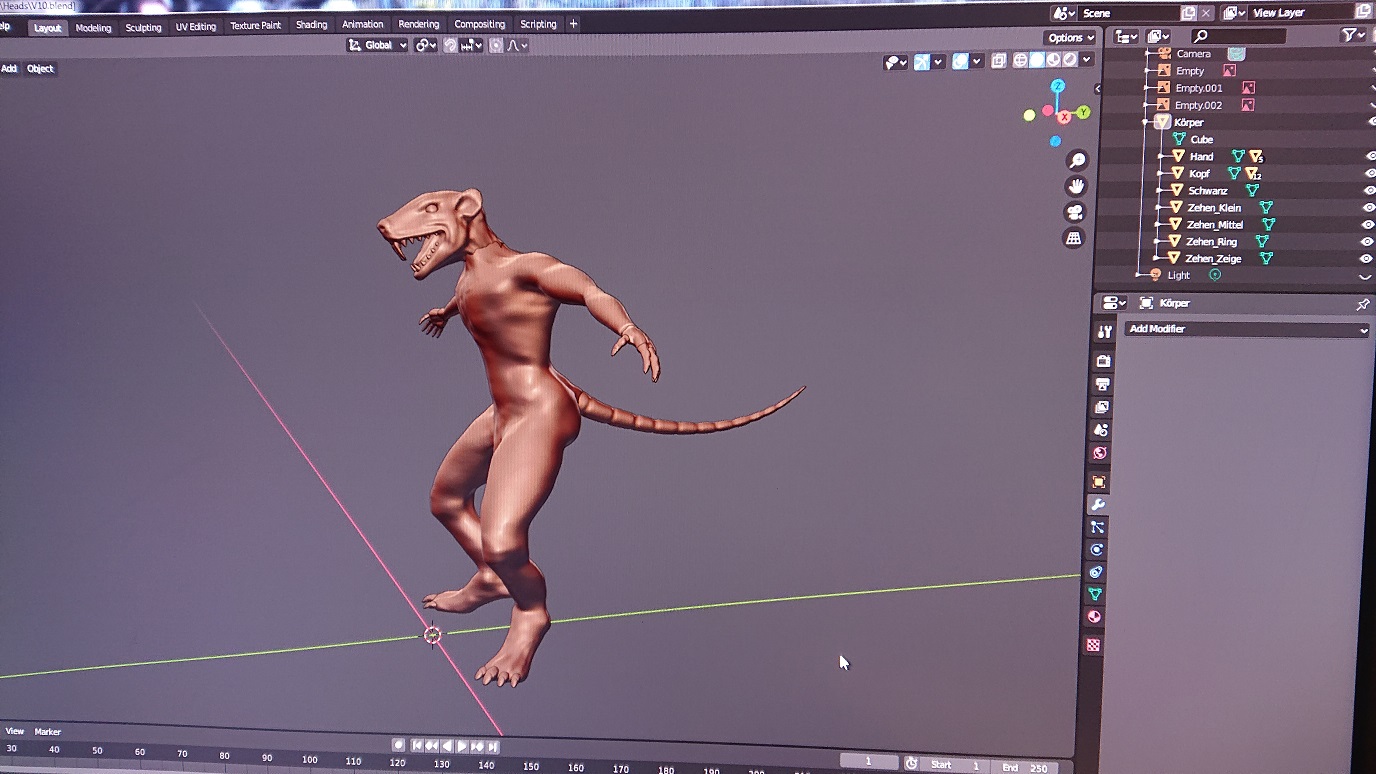
Task: Click the zoom magnifier viewport gizmo
Action: 1077,161
